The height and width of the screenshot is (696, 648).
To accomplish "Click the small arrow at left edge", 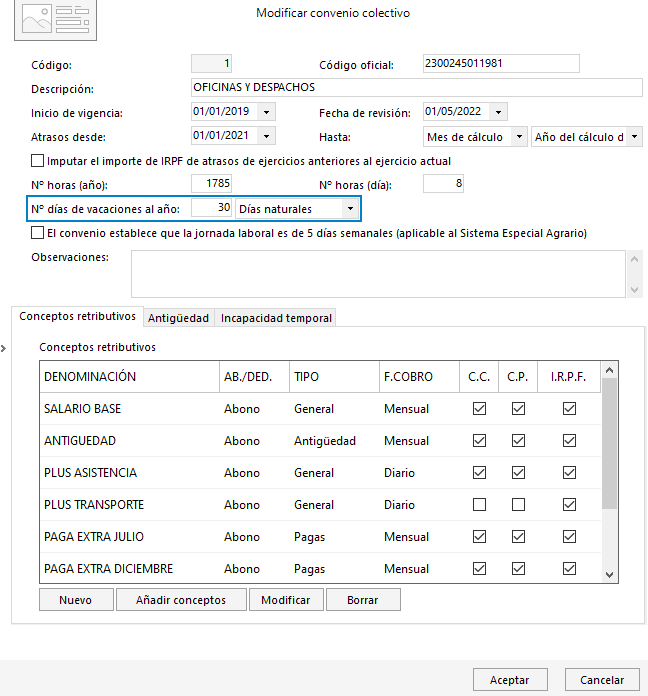I will point(4,348).
